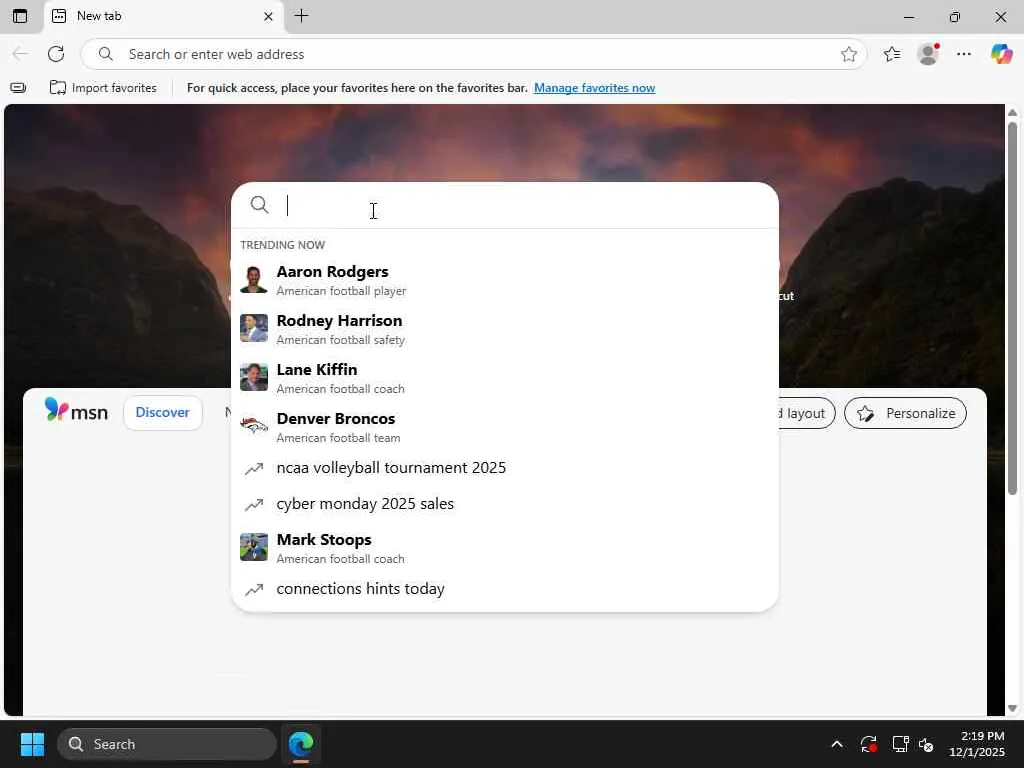This screenshot has width=1024, height=768.
Task: Close the New tab tab
Action: click(x=268, y=16)
